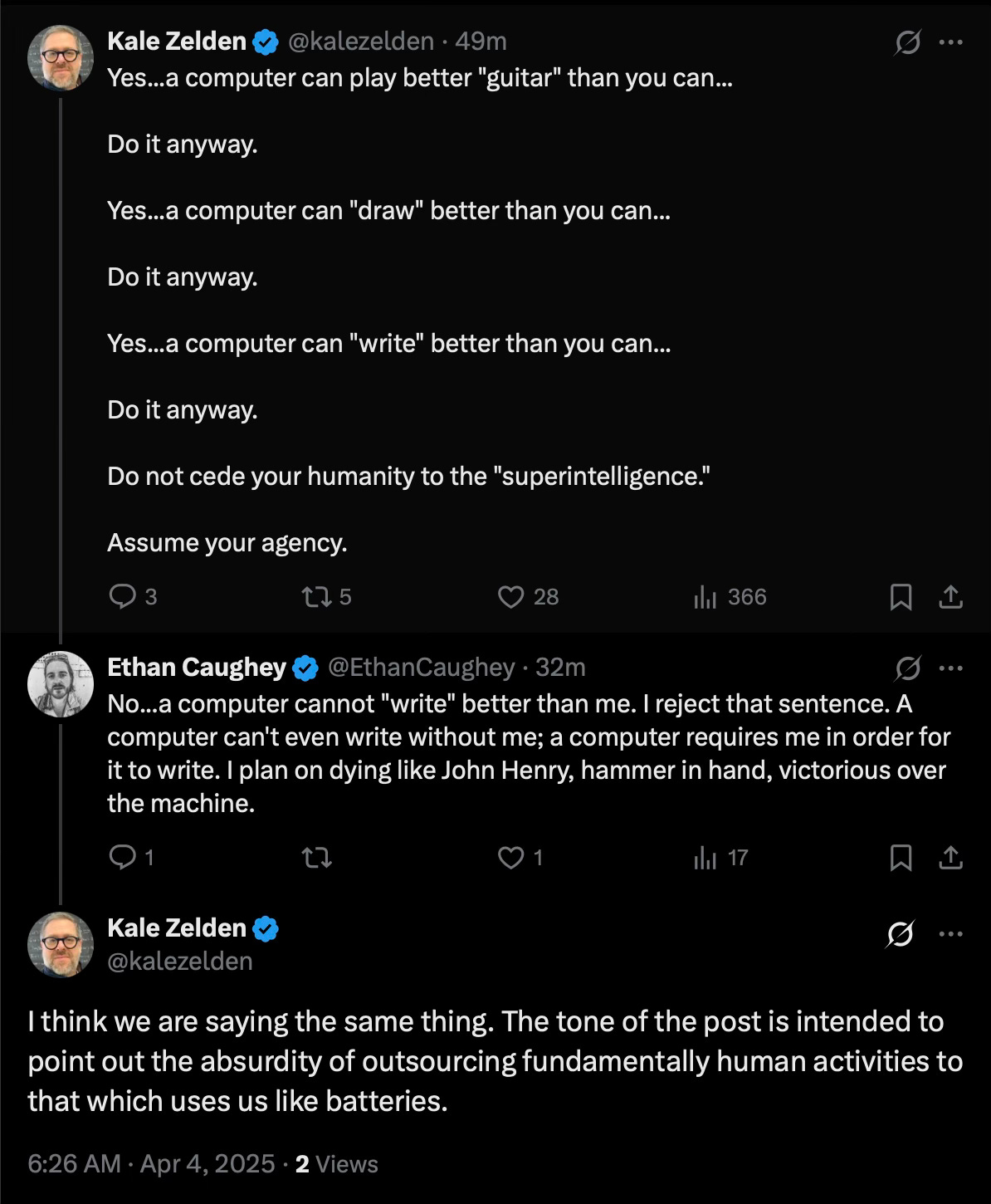991x1204 pixels.
Task: Reply to Ethan Caughey's post
Action: (x=123, y=857)
